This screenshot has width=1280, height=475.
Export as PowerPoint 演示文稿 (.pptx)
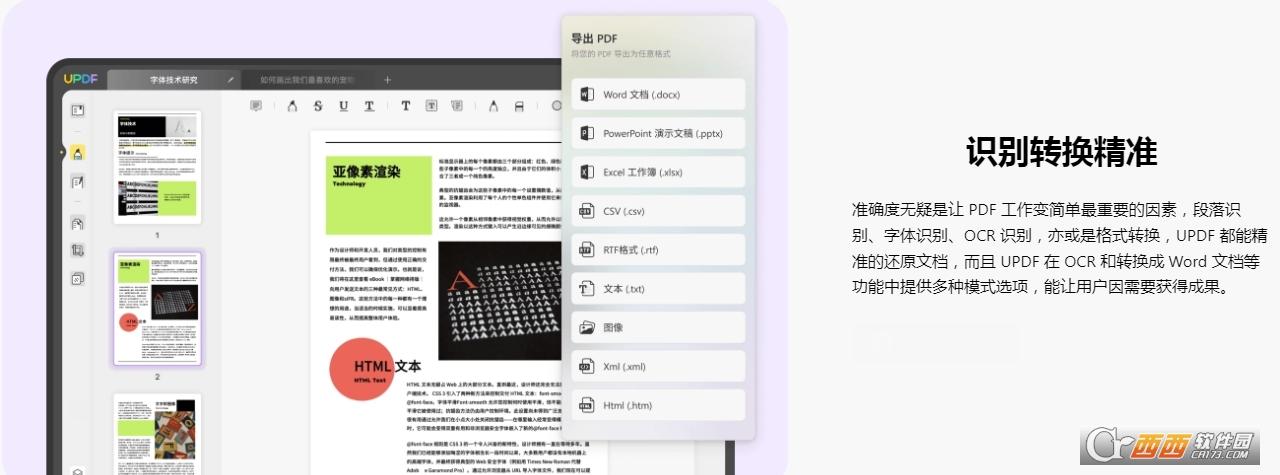(658, 133)
